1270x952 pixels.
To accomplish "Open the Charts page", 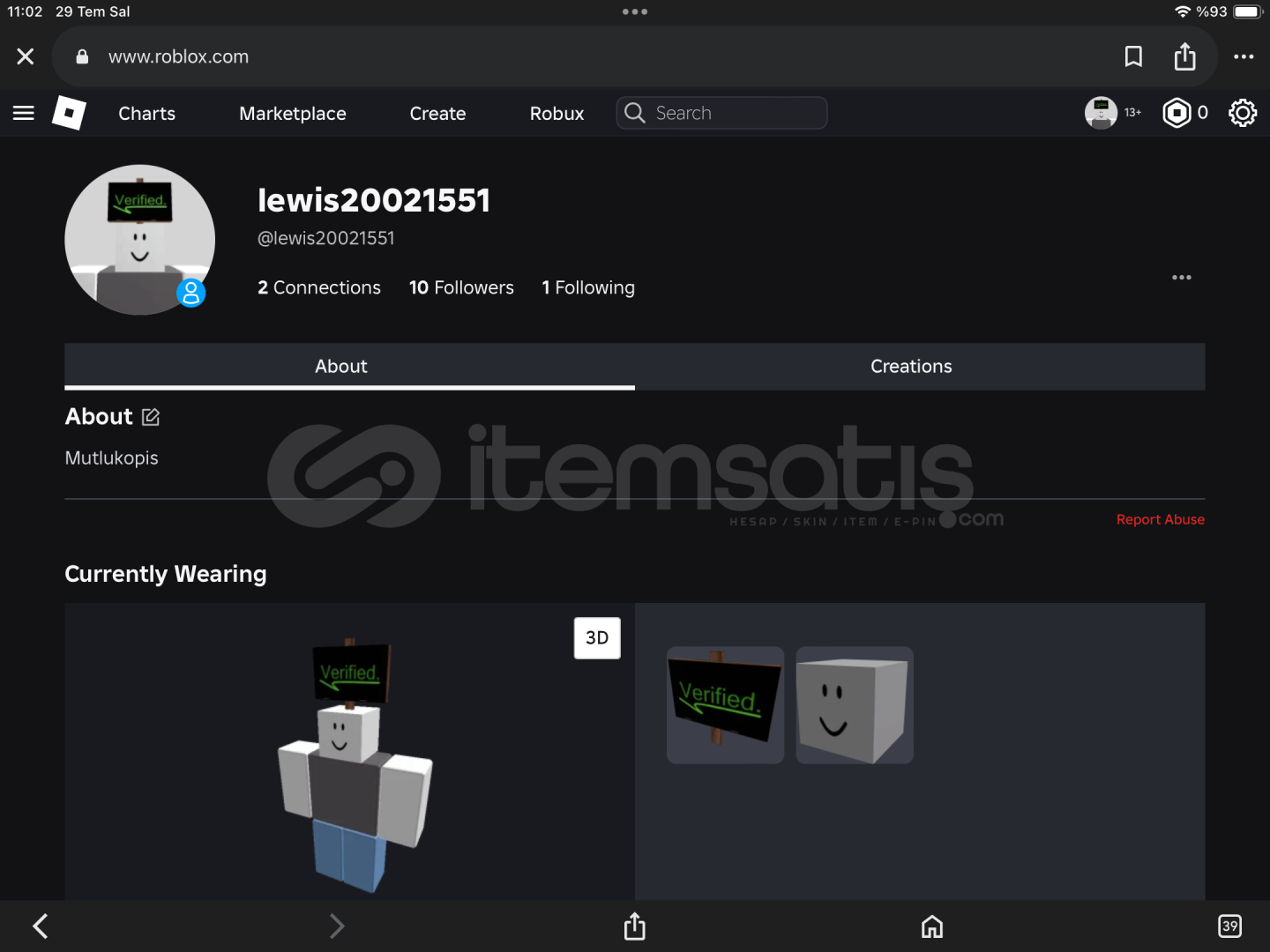I will (x=147, y=114).
